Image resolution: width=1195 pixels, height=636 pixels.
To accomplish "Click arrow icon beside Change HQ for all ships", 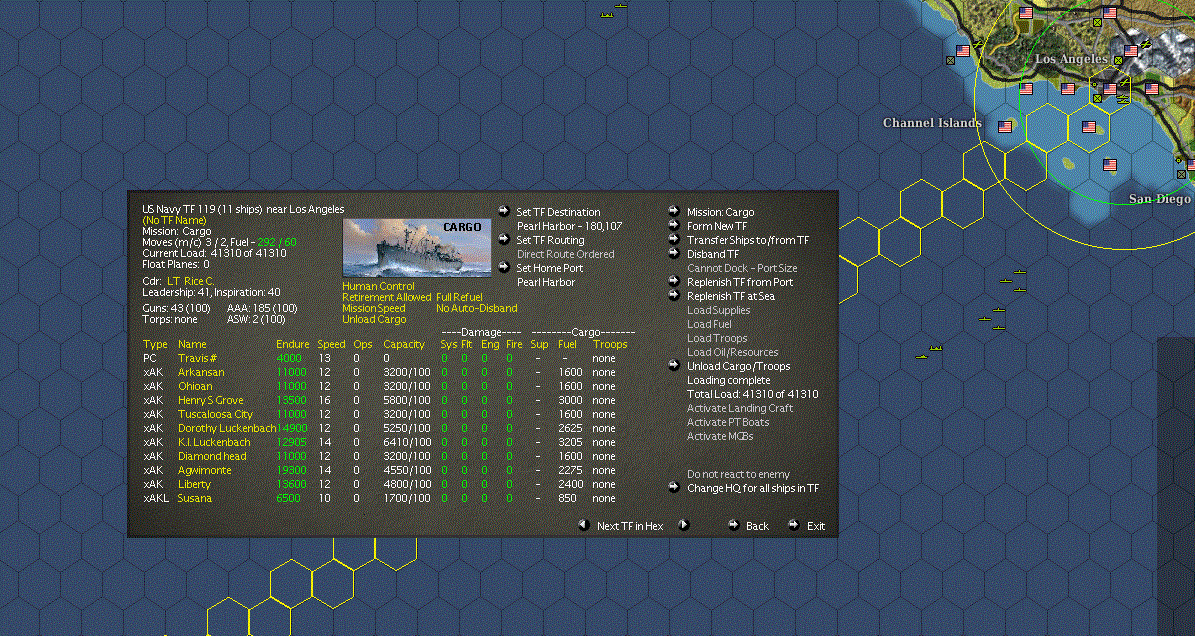I will click(674, 487).
